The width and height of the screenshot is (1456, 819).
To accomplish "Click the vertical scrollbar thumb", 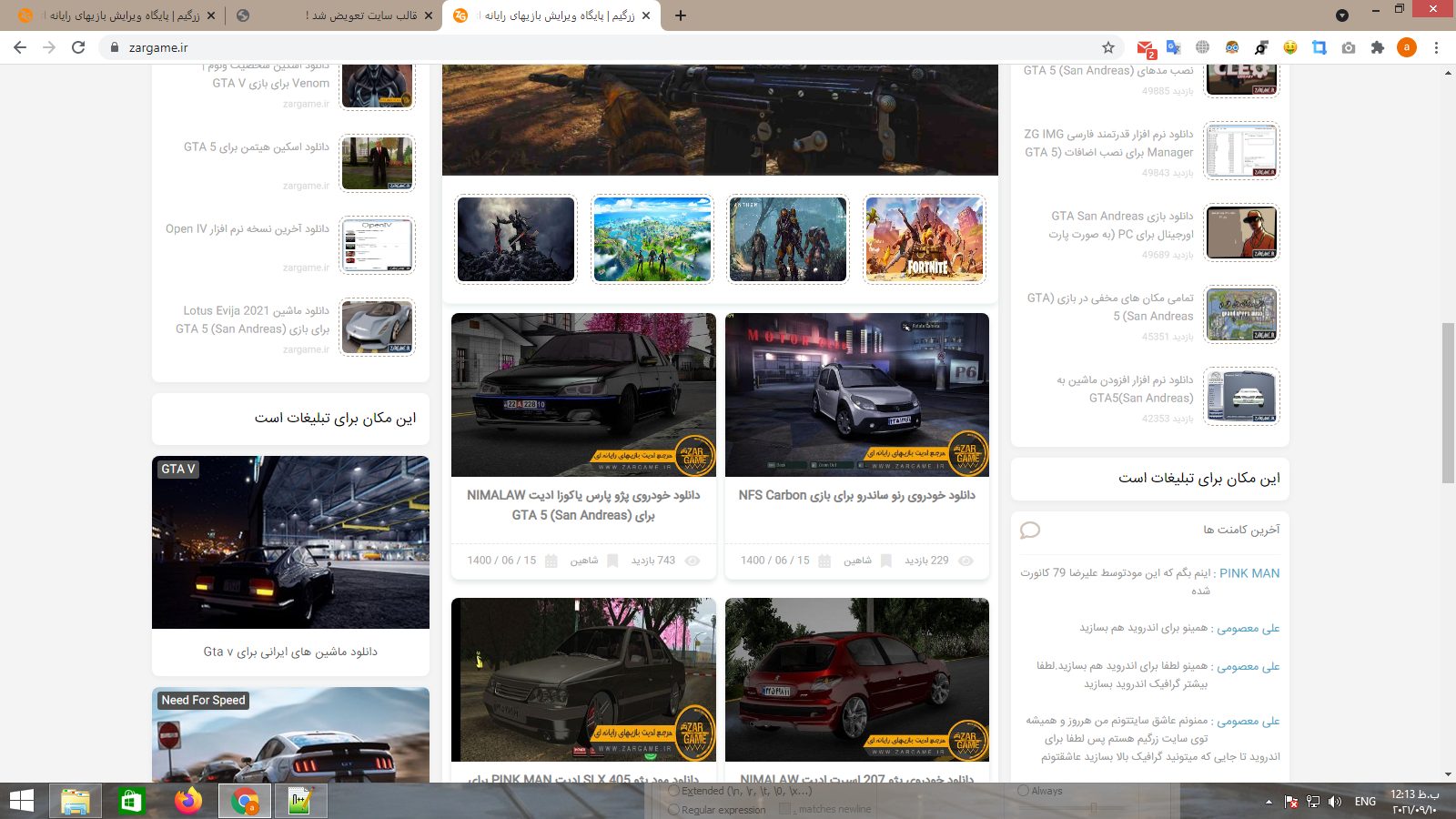I will (x=1448, y=402).
